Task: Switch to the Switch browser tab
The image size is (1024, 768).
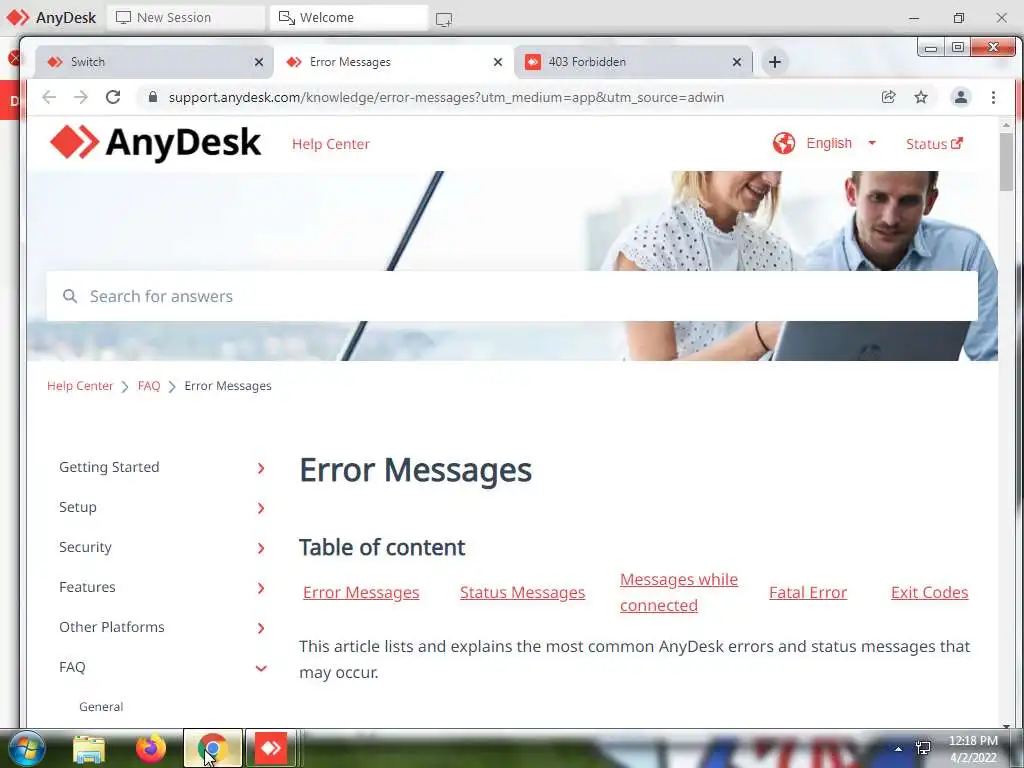Action: pyautogui.click(x=153, y=62)
